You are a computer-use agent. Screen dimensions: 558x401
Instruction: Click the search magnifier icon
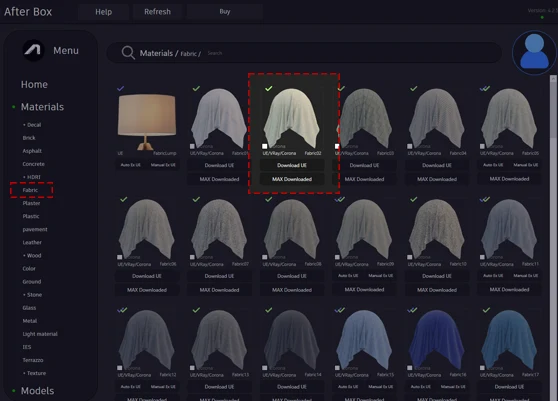click(128, 53)
